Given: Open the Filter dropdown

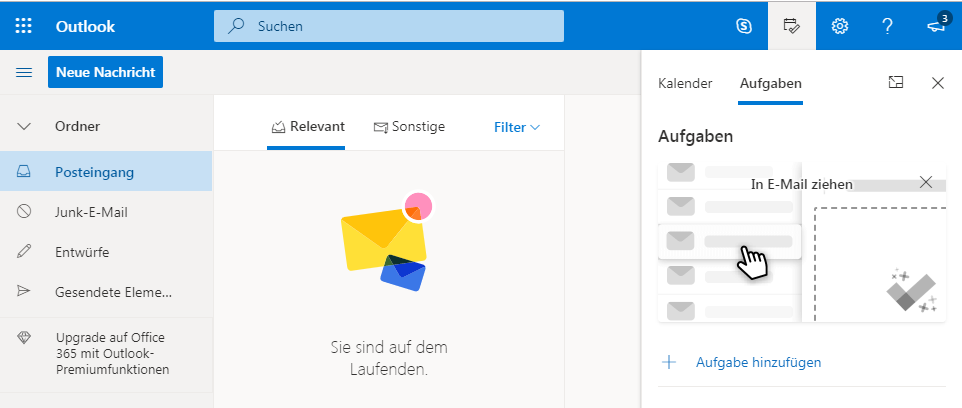Looking at the screenshot, I should pyautogui.click(x=517, y=128).
